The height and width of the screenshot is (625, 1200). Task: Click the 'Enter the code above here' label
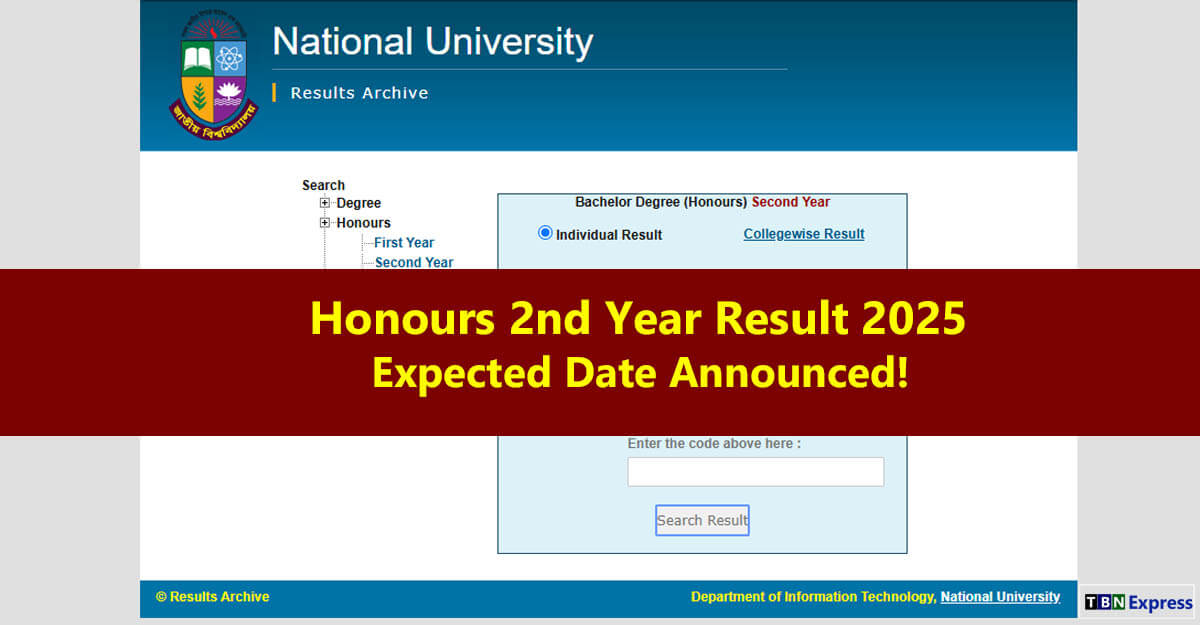714,443
